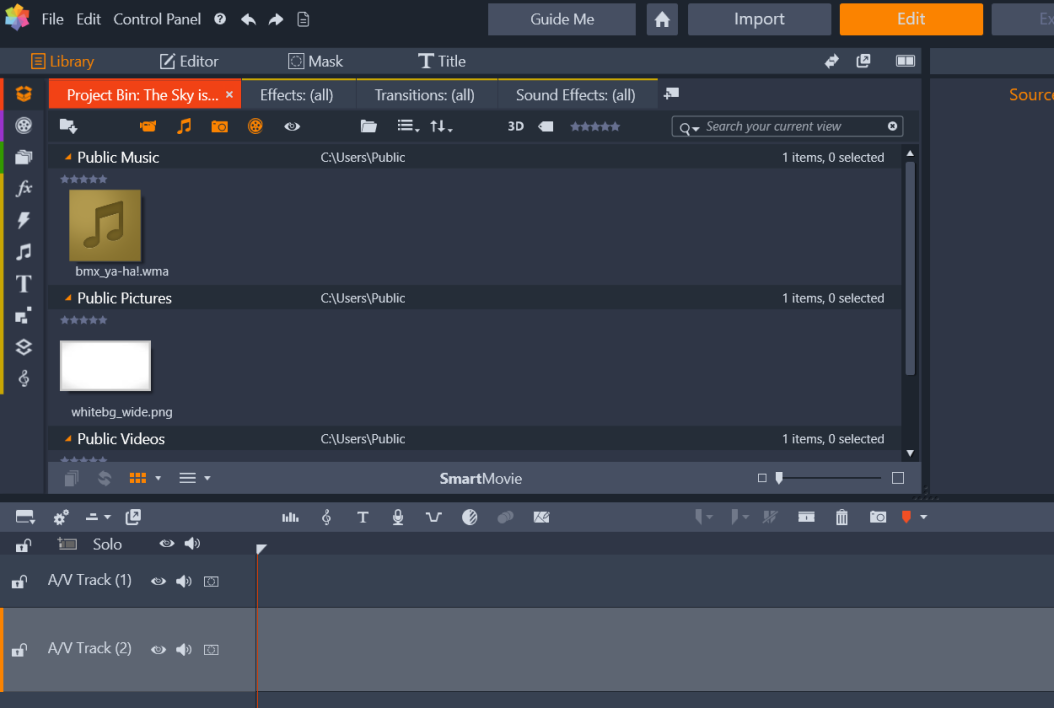This screenshot has width=1054, height=708.
Task: Open the Title tool in timeline toolbar
Action: [x=362, y=517]
